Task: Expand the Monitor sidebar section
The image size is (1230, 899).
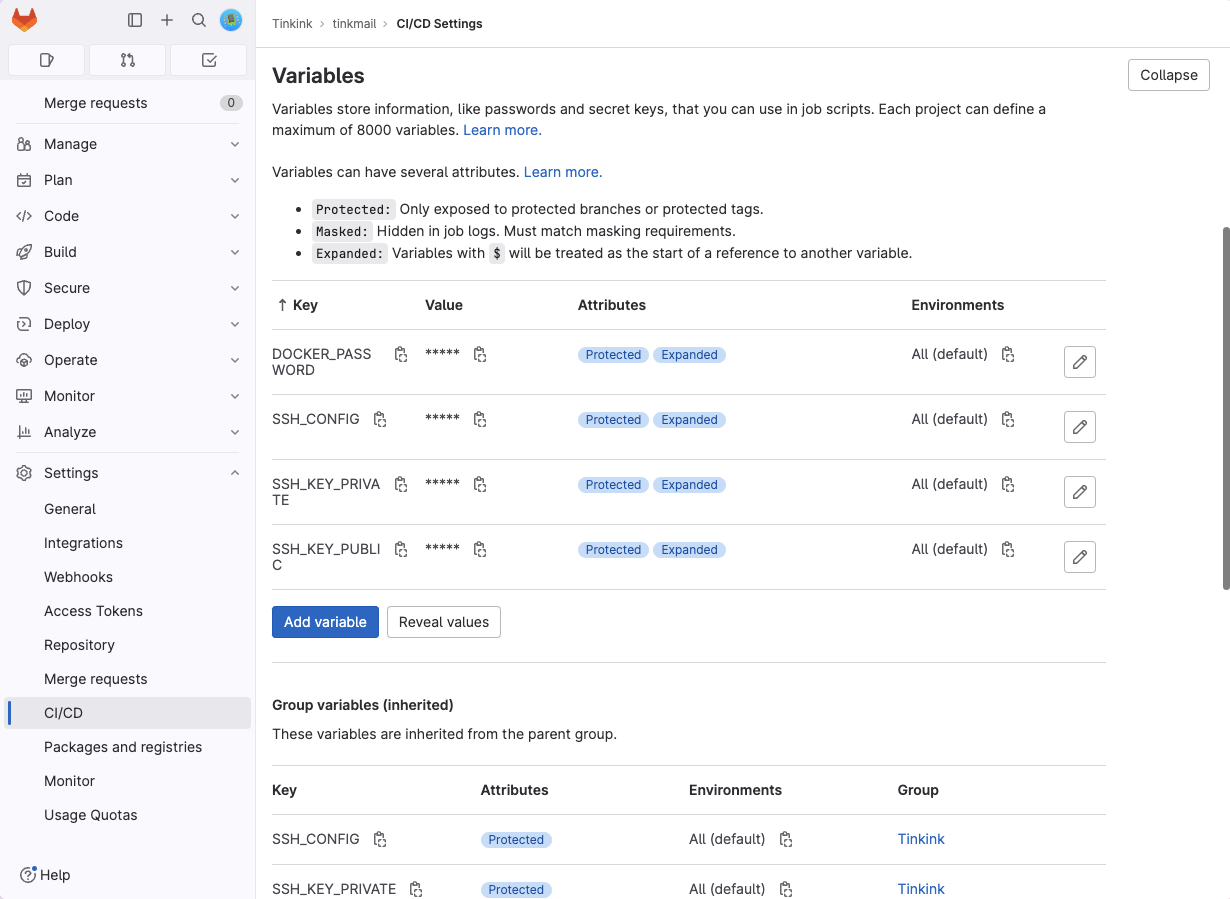Action: click(x=128, y=396)
